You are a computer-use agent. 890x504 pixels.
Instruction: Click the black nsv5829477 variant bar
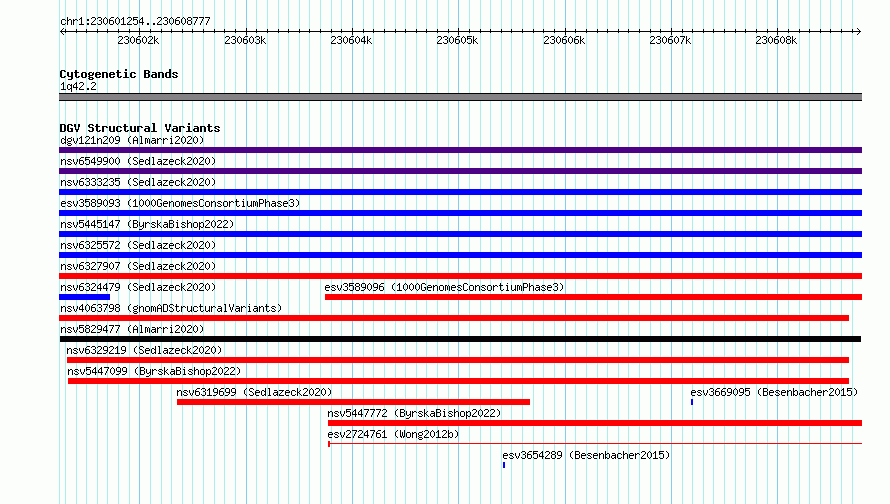coord(460,339)
